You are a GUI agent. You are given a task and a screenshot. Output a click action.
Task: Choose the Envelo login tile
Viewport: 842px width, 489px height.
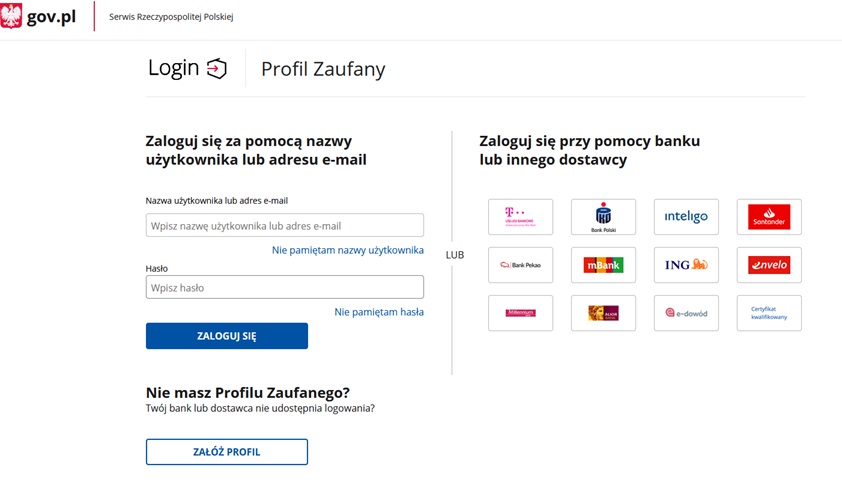tap(769, 265)
